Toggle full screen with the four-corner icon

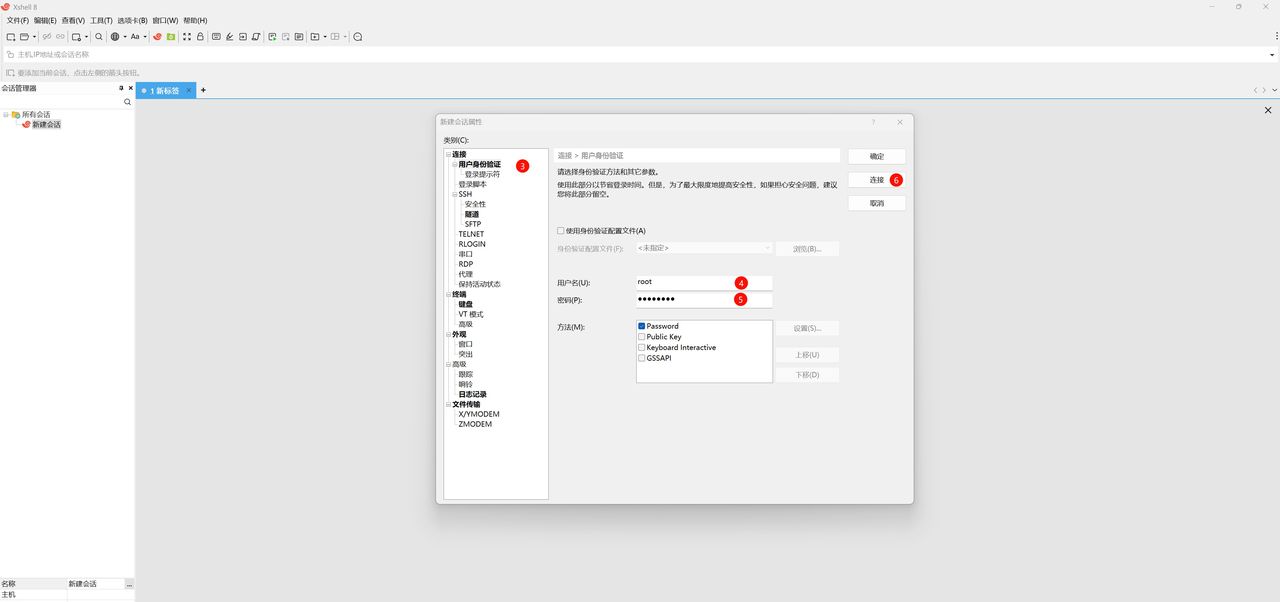pyautogui.click(x=187, y=37)
